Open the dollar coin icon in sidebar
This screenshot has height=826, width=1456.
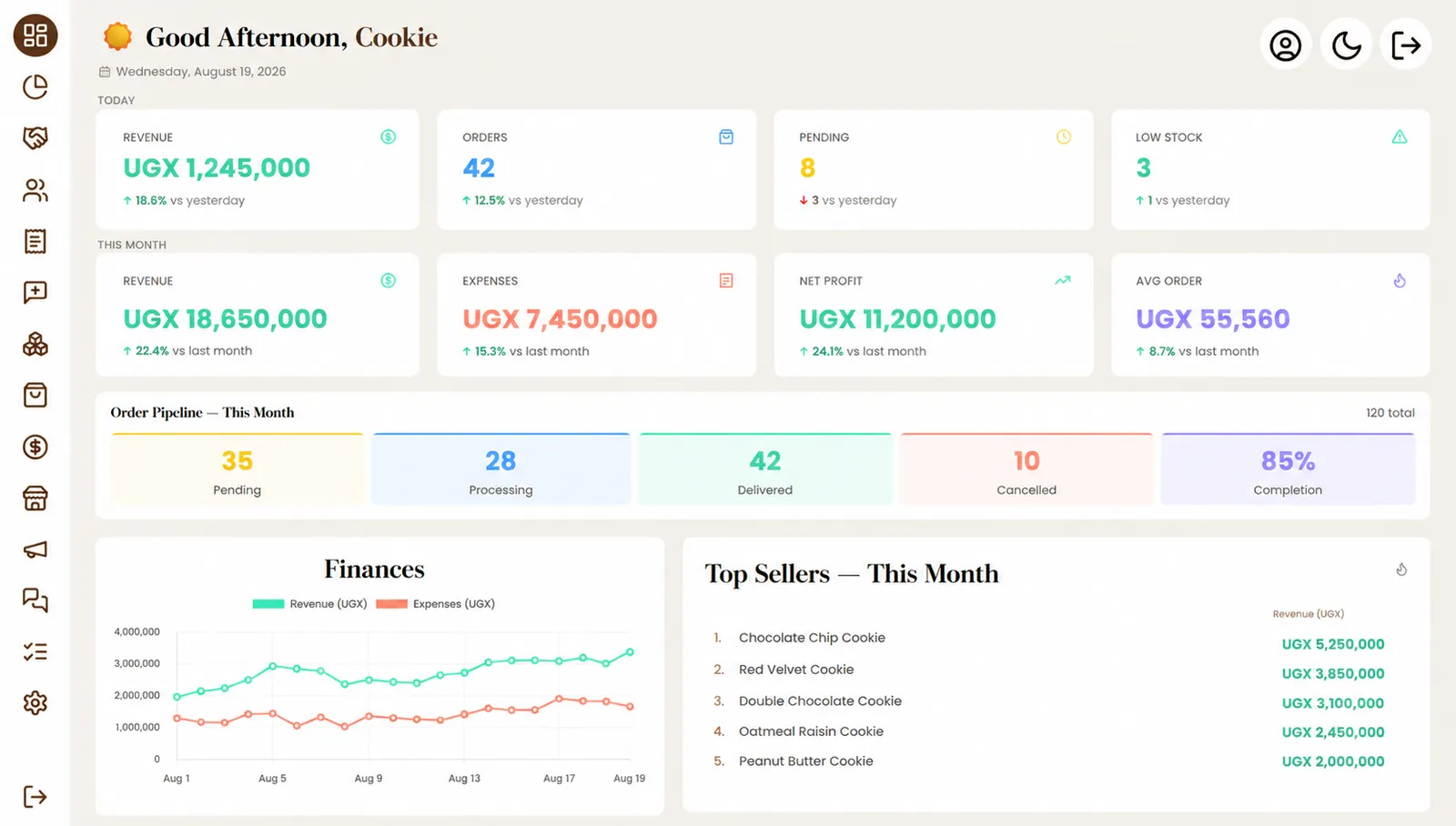[35, 447]
